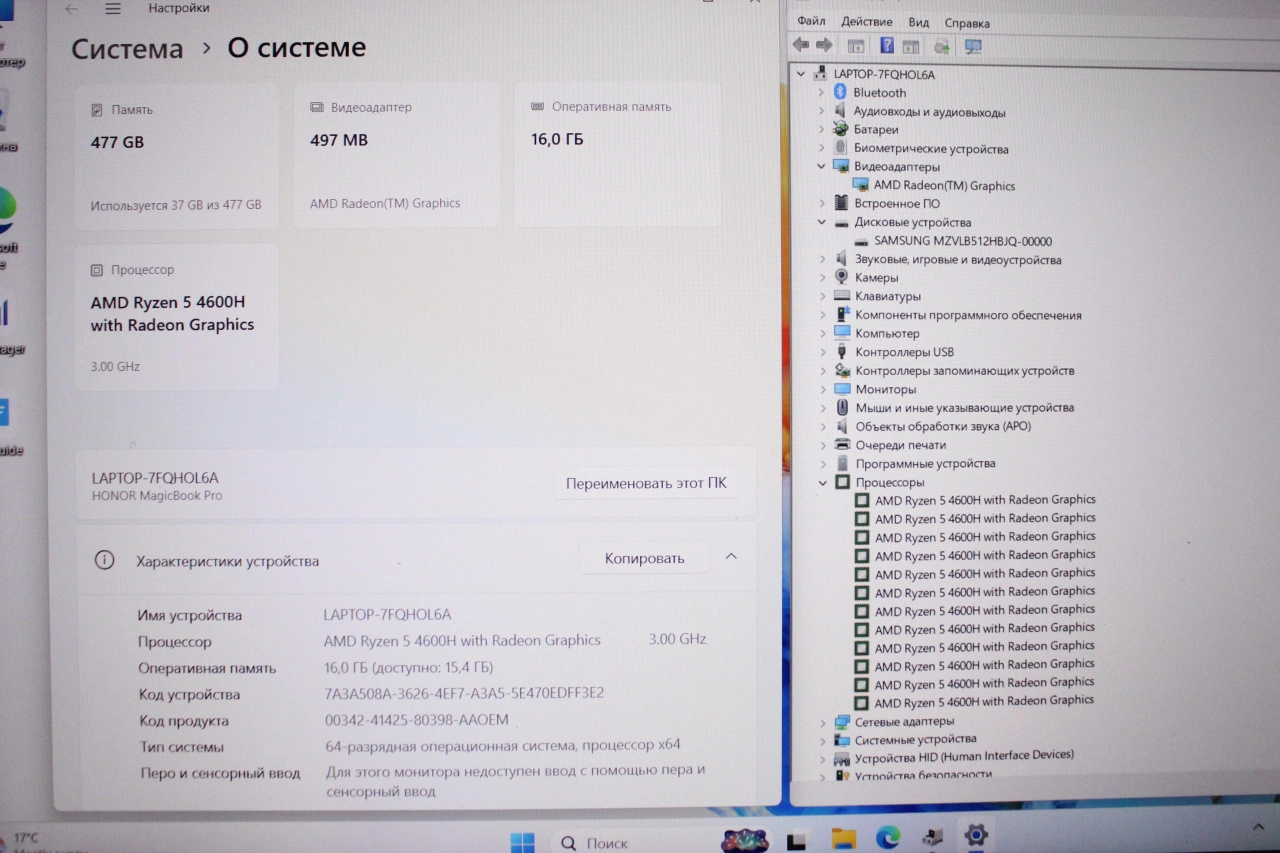Expand the Сетевые адаптеры category arrow
Screen dimensions: 1280x853
tap(822, 721)
